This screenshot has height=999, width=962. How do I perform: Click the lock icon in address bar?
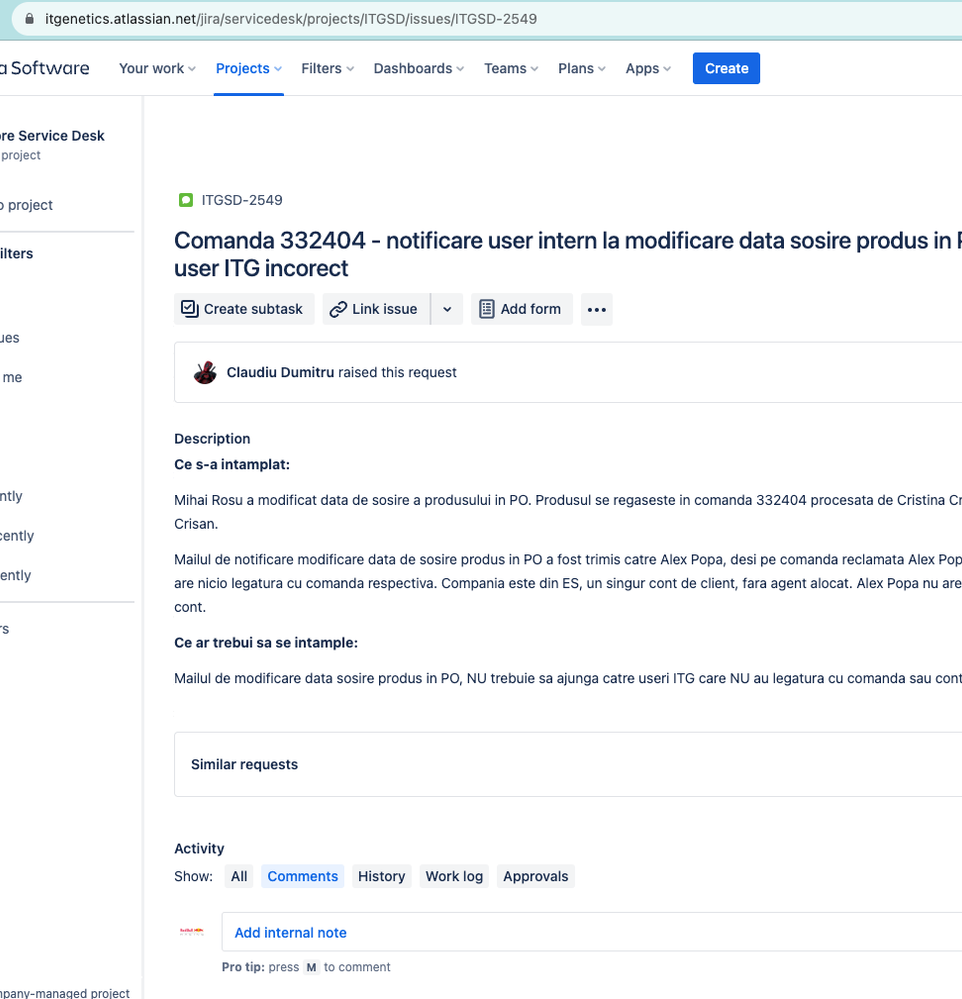point(29,18)
